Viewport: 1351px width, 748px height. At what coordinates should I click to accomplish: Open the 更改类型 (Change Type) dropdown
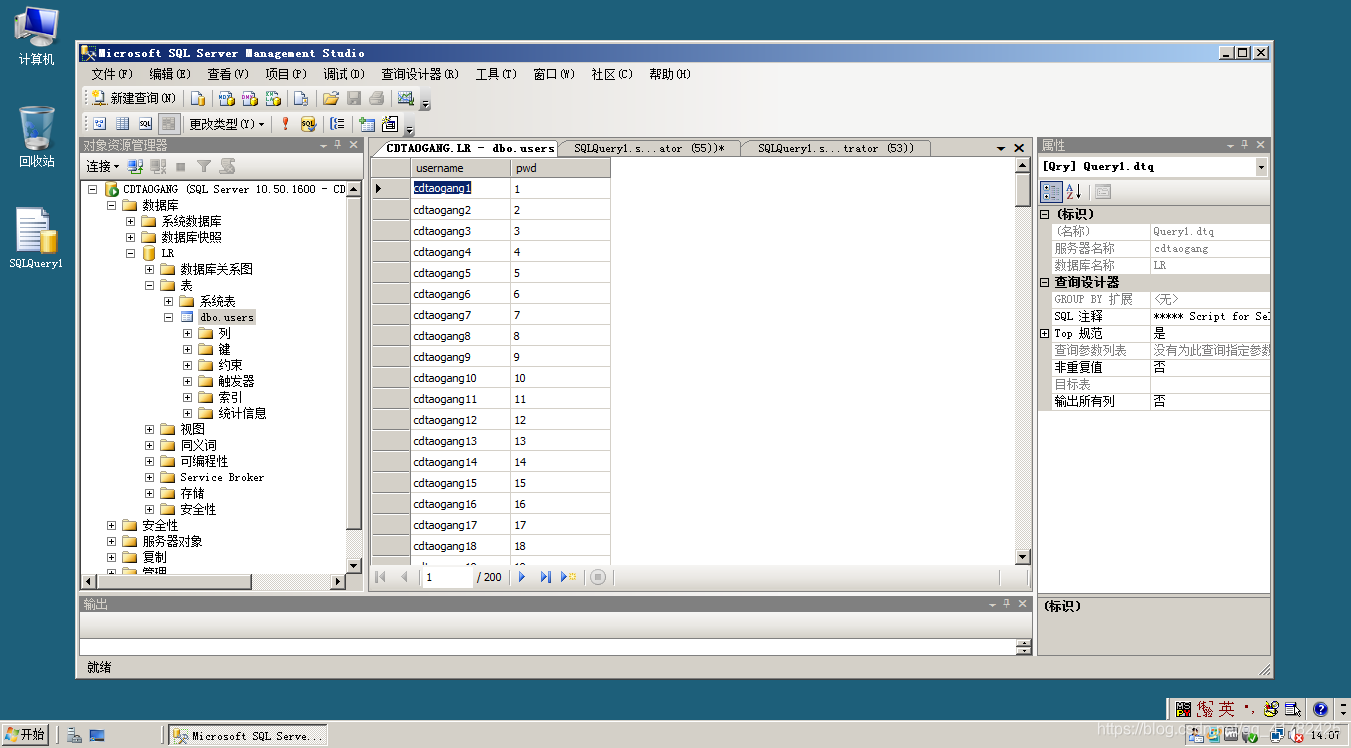[227, 124]
